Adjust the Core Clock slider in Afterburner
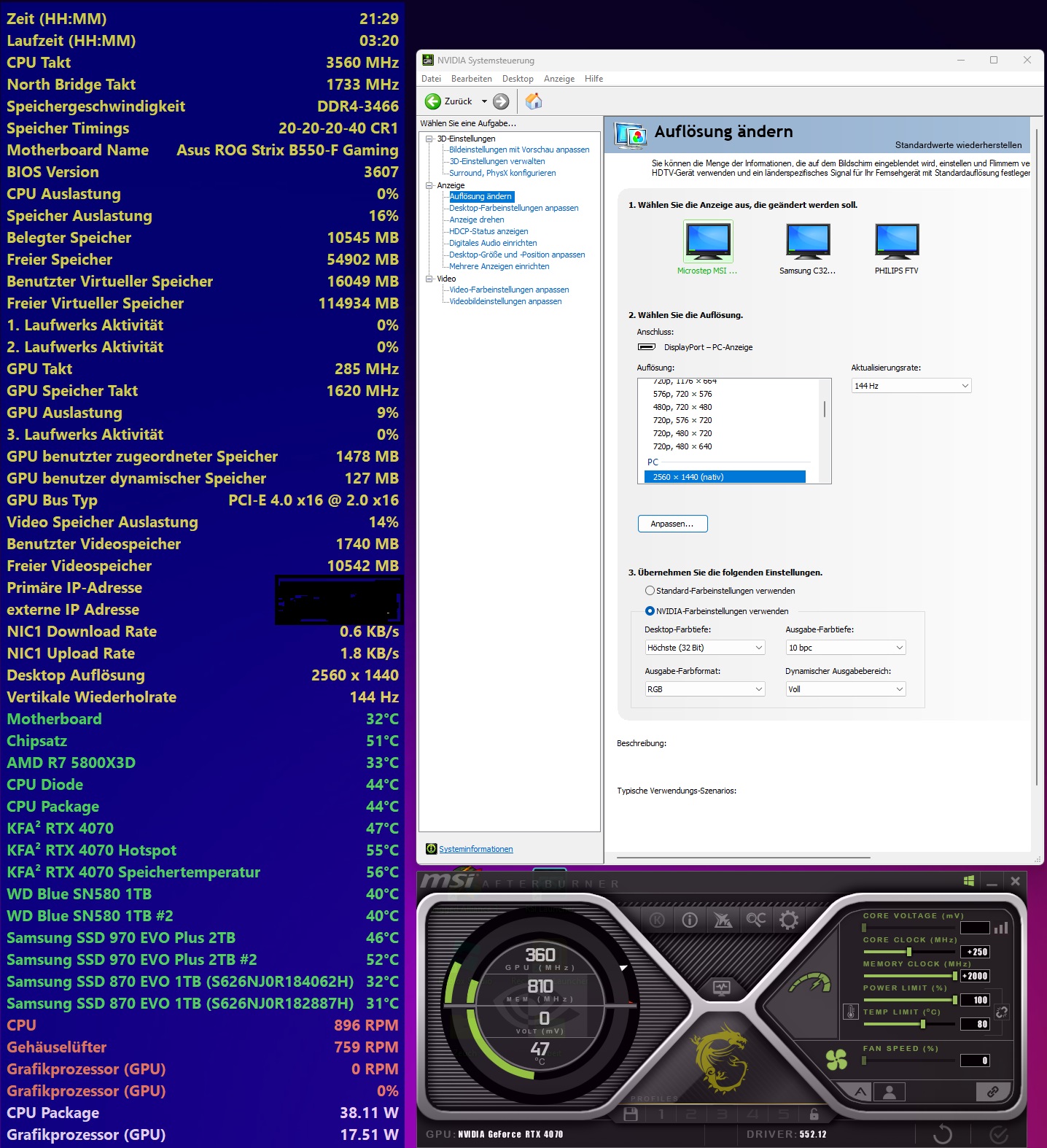 tap(909, 952)
